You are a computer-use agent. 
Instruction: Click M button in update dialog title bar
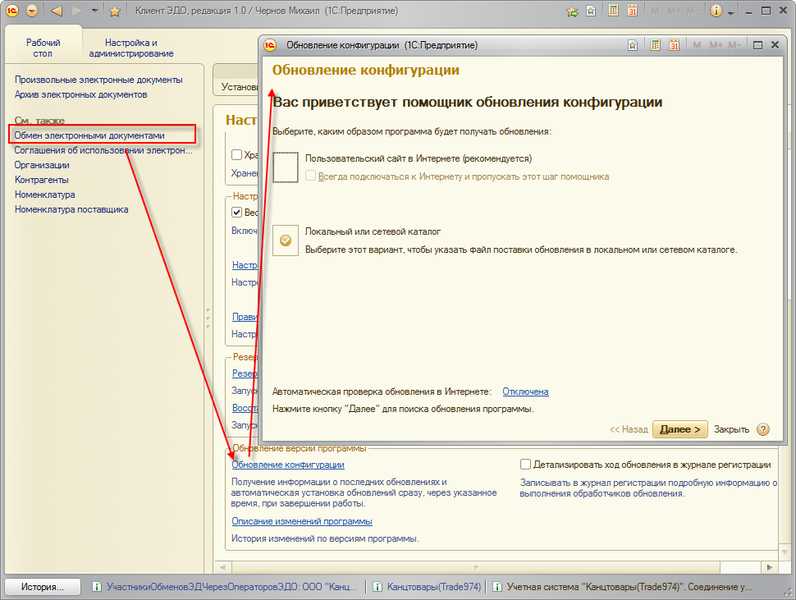pos(697,45)
